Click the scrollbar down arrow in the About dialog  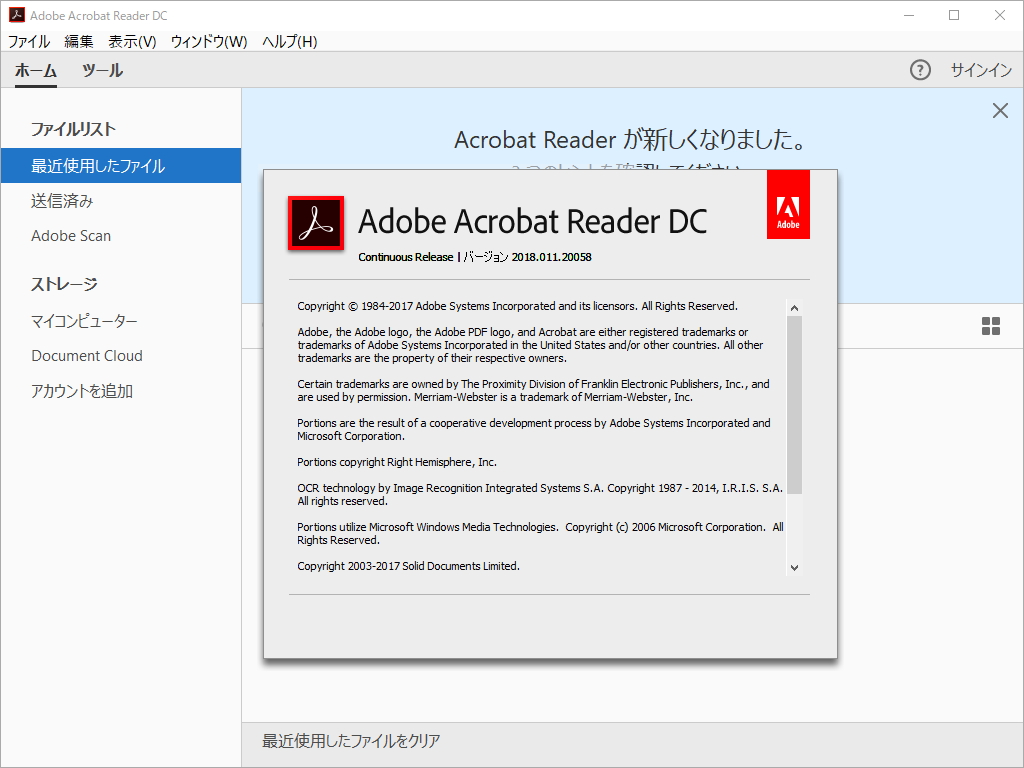pos(795,567)
